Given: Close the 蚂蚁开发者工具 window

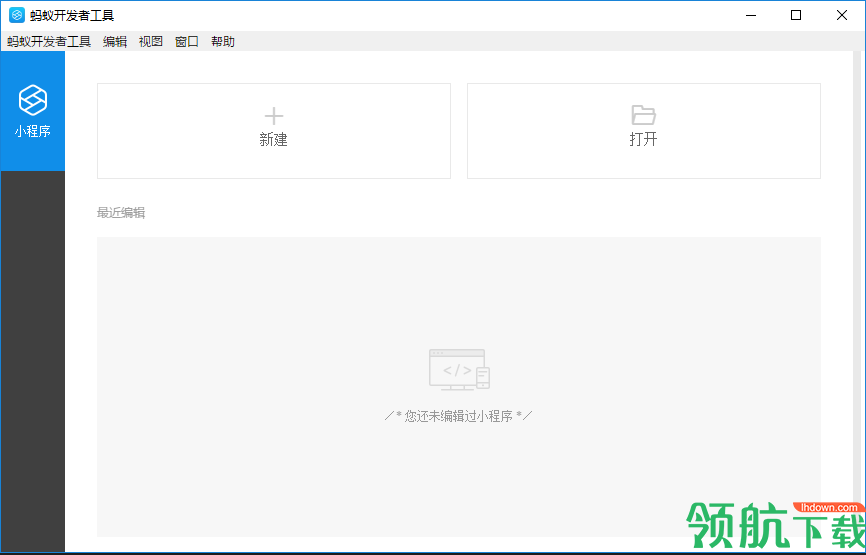Looking at the screenshot, I should (x=842, y=15).
